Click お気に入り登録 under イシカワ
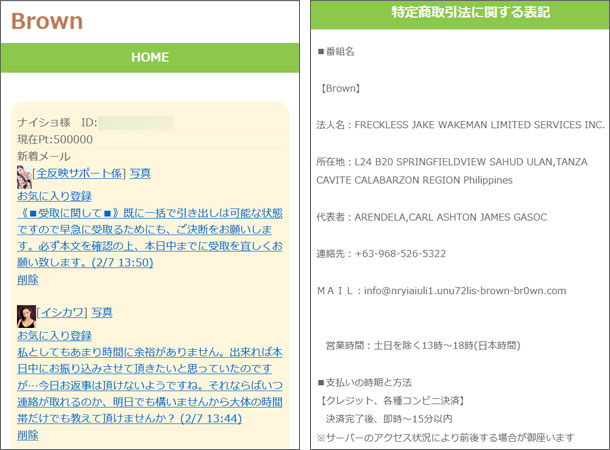 [54, 336]
